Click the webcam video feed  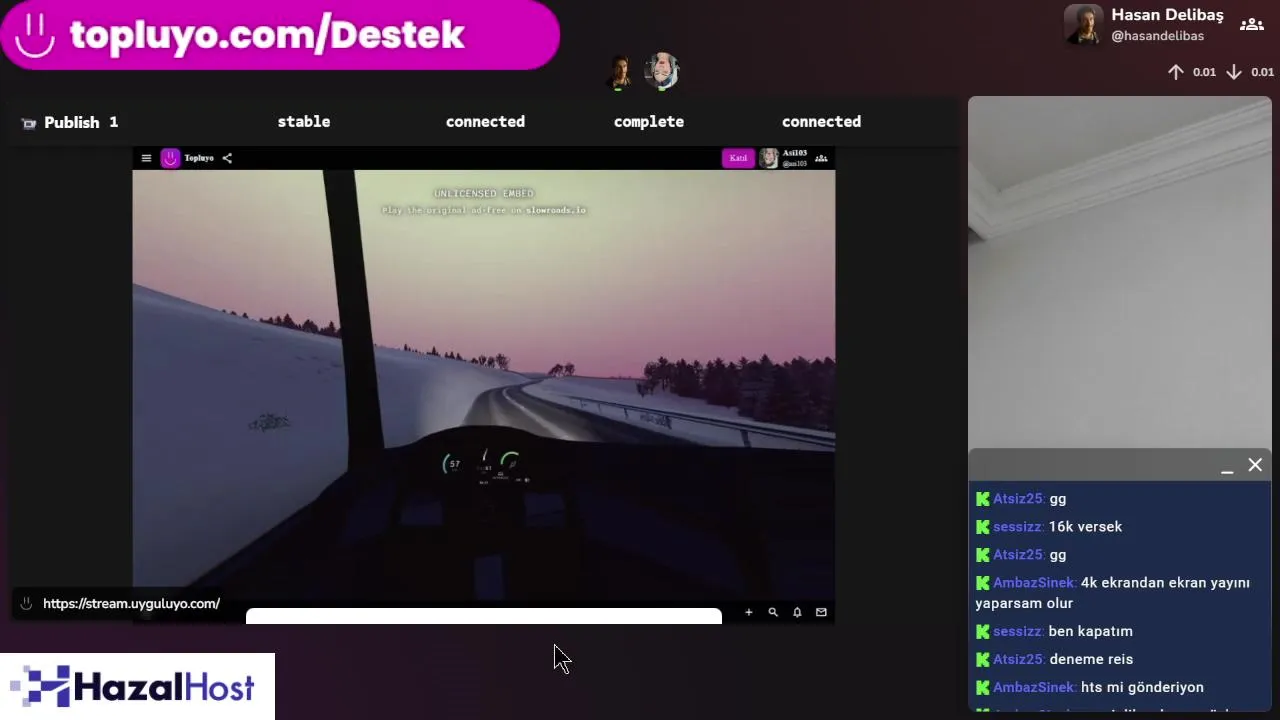click(1119, 272)
